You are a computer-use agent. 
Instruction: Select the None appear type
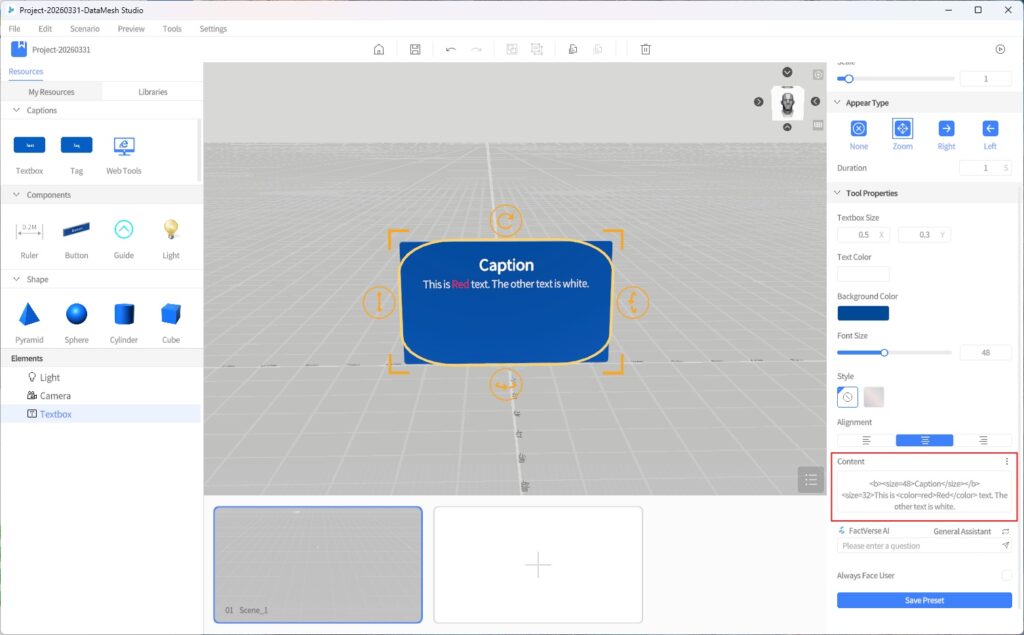tap(858, 129)
